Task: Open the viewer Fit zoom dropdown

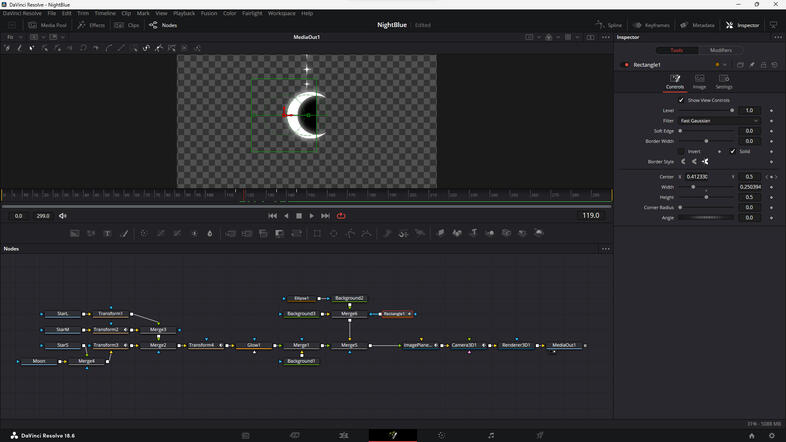Action: pyautogui.click(x=14, y=37)
